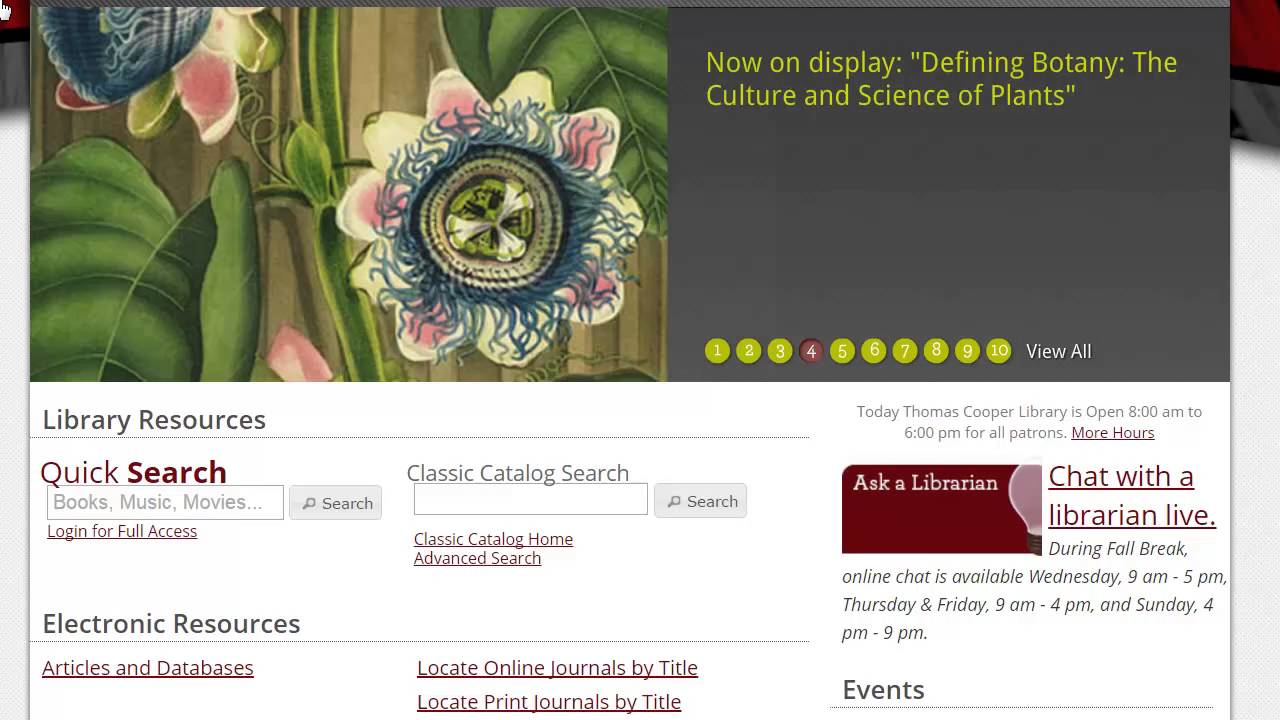Click the Ask a Librarian image
This screenshot has height=720, width=1280.
tap(942, 509)
